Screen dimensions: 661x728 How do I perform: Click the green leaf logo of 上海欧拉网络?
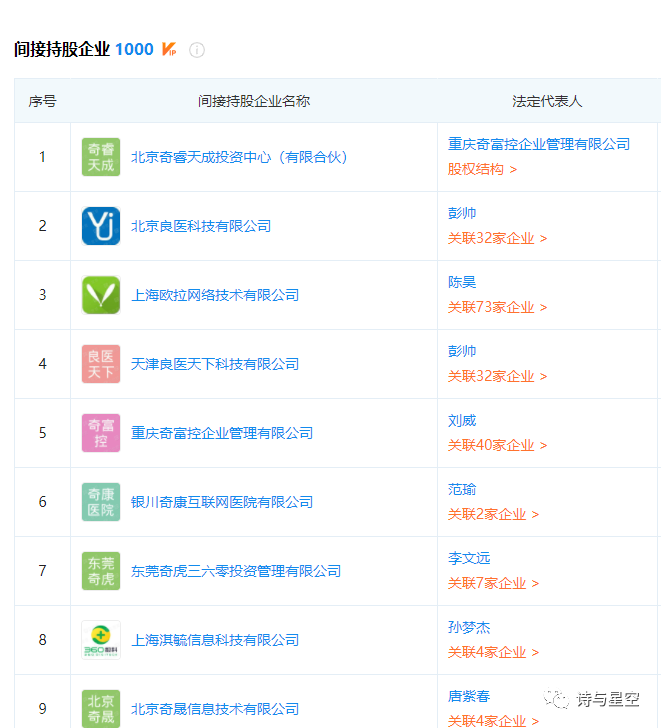tap(101, 295)
